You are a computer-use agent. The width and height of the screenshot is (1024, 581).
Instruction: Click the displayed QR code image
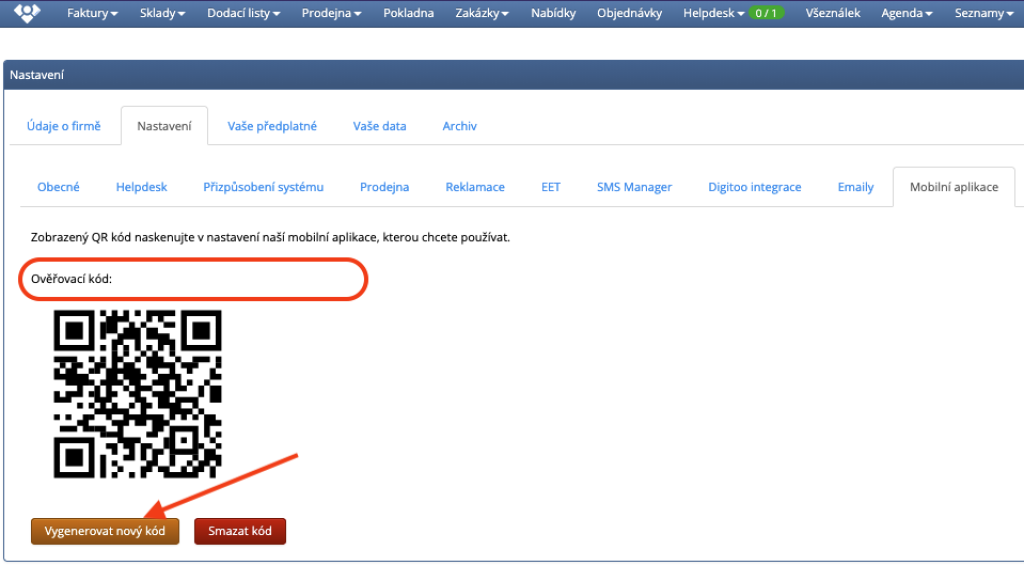(137, 393)
